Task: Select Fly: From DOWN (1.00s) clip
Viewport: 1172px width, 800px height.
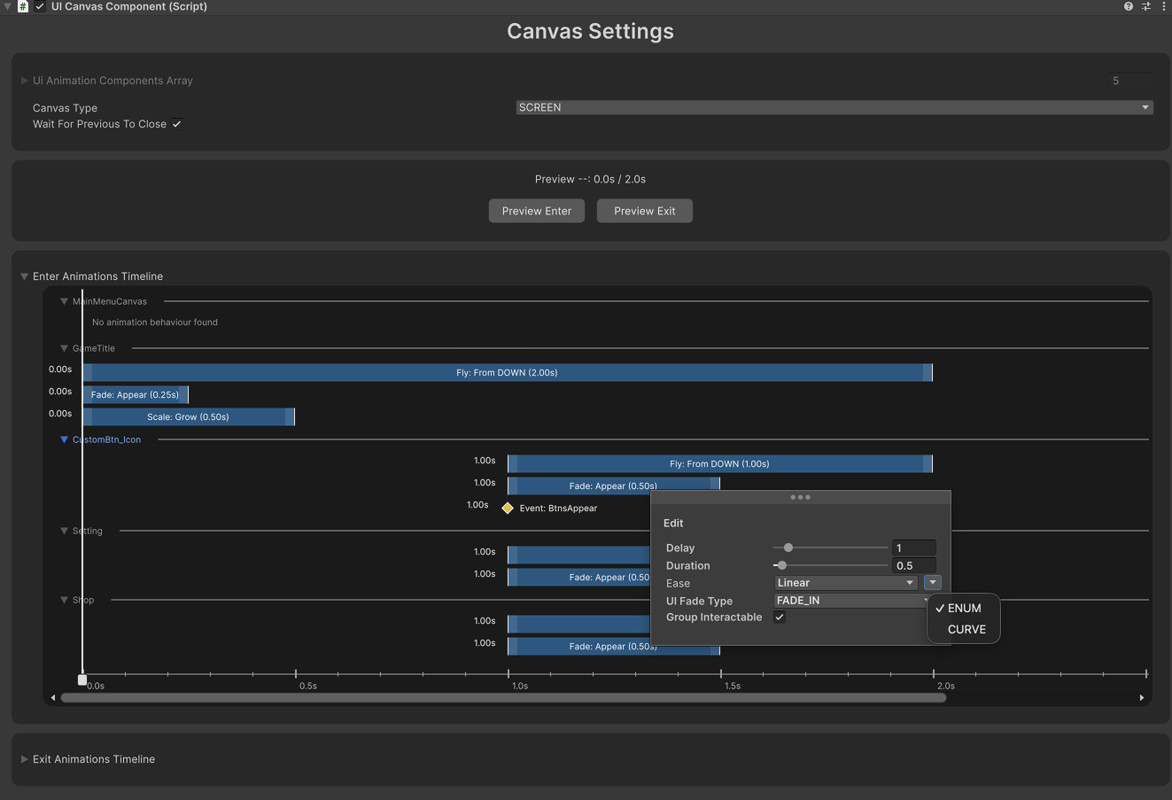Action: coord(720,464)
